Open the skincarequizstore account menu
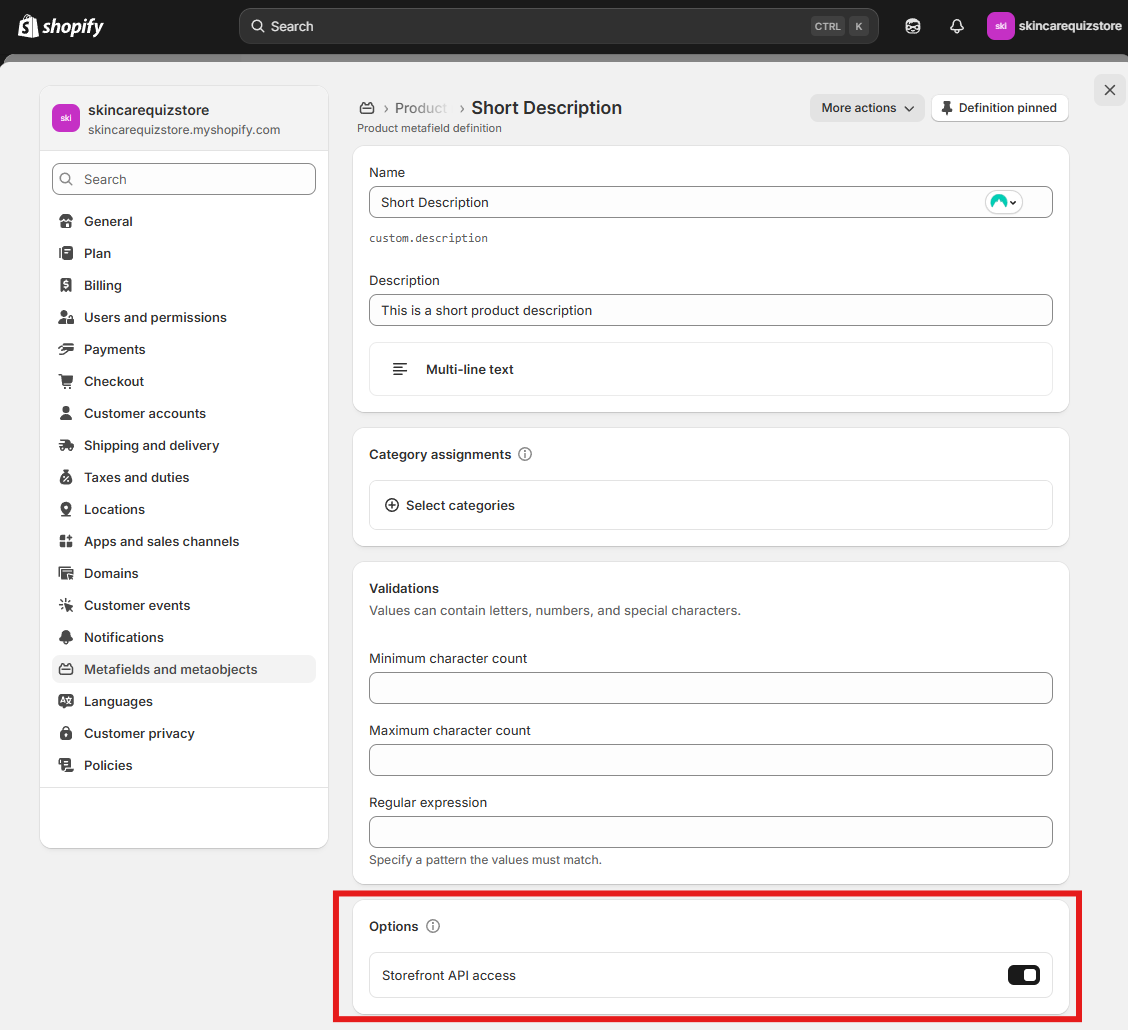The width and height of the screenshot is (1128, 1030). coord(1055,26)
